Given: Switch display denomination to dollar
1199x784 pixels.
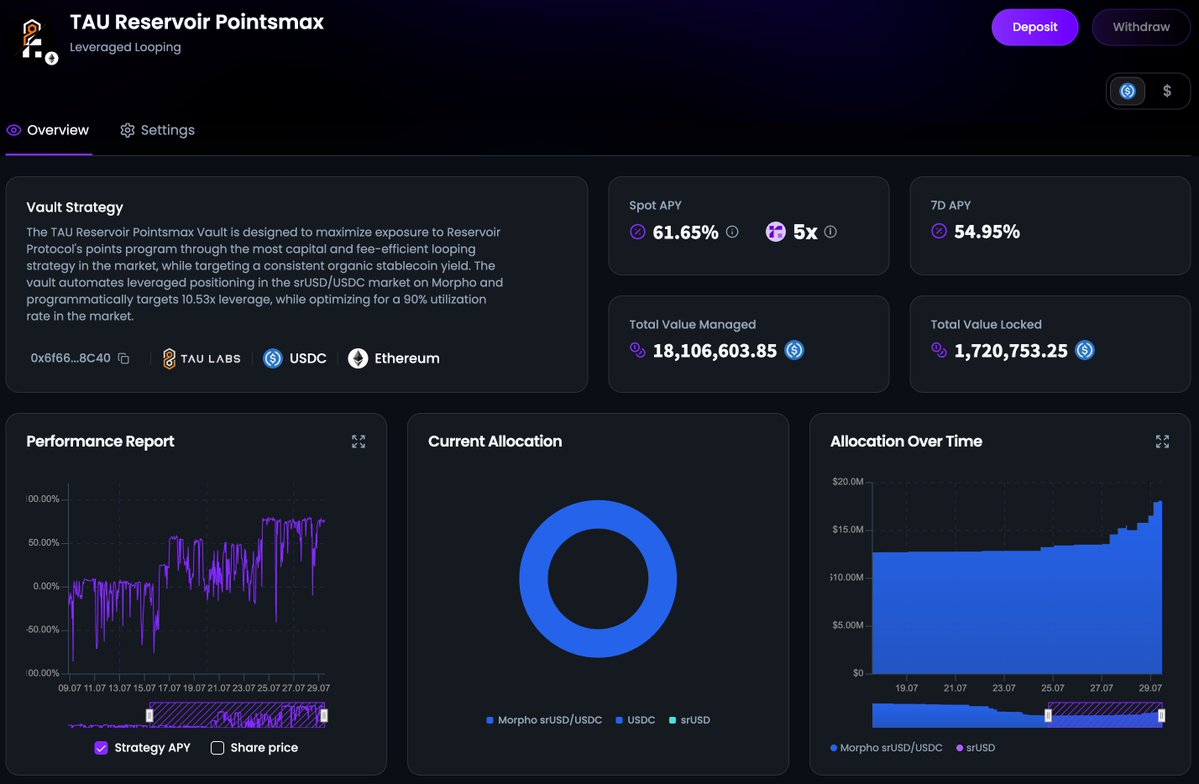Looking at the screenshot, I should pyautogui.click(x=1167, y=91).
